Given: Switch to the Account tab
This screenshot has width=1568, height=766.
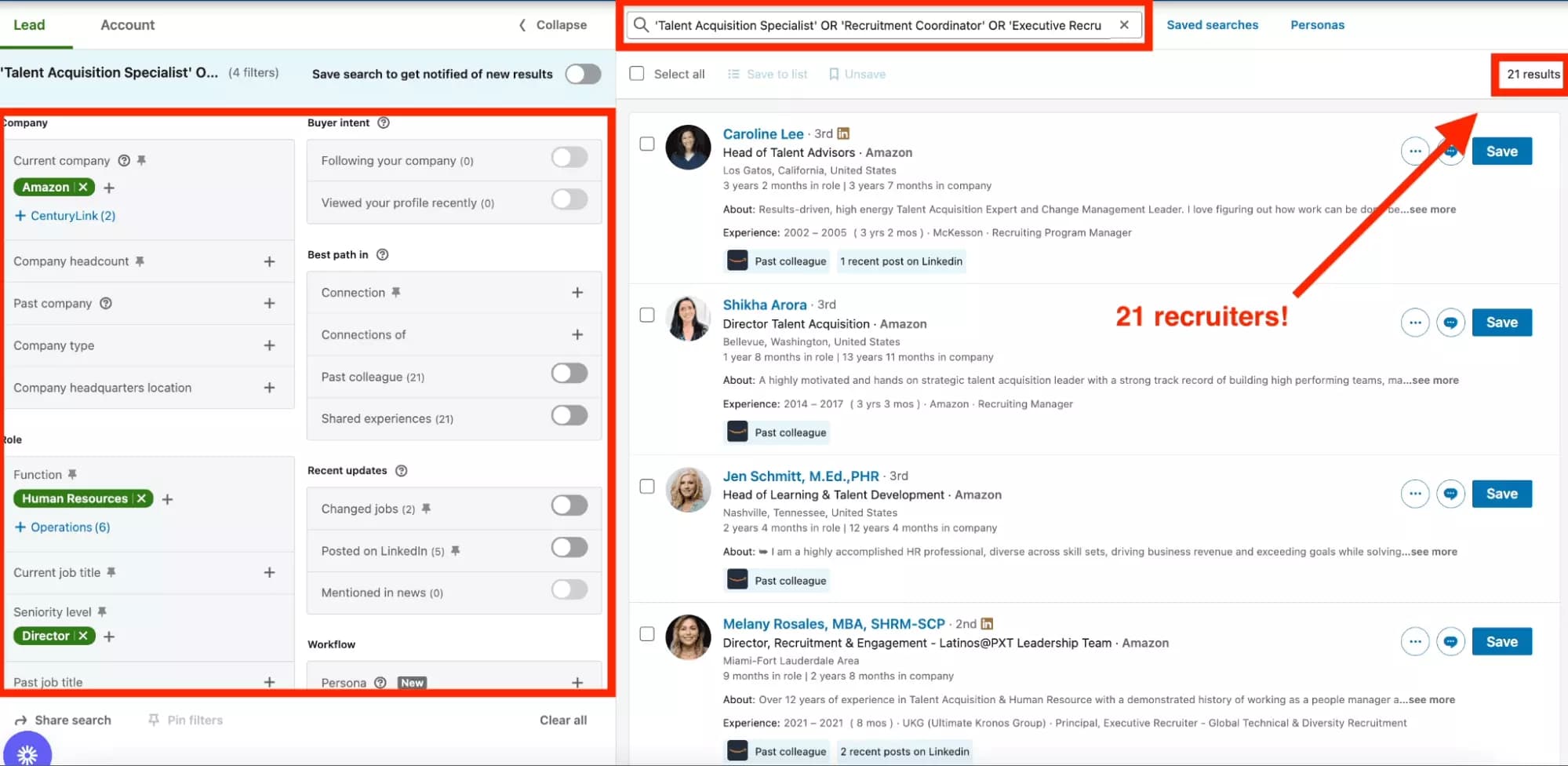Looking at the screenshot, I should [126, 24].
